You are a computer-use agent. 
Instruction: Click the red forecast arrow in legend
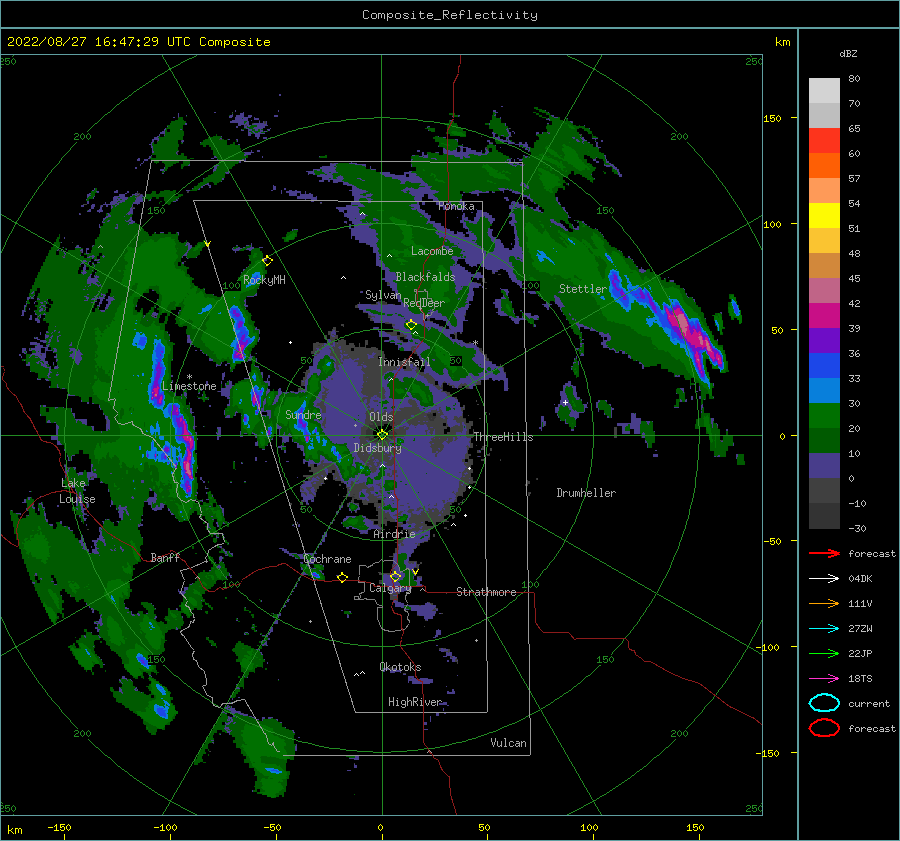[x=824, y=553]
